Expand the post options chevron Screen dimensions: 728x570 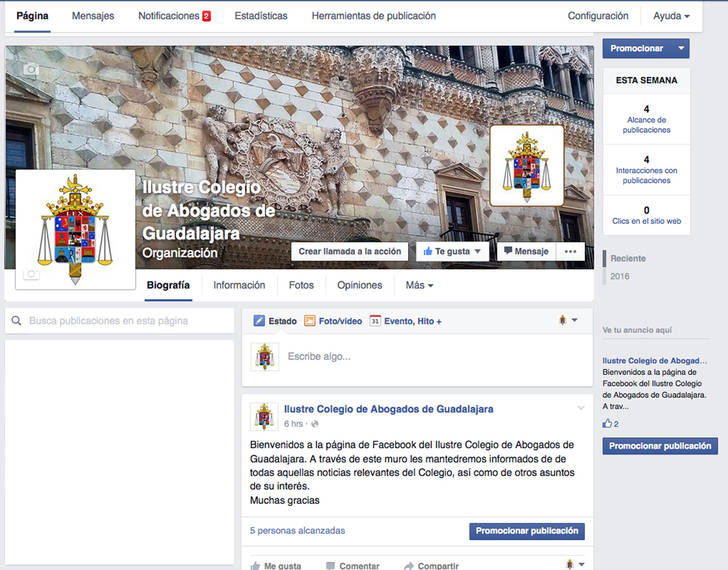(x=580, y=408)
